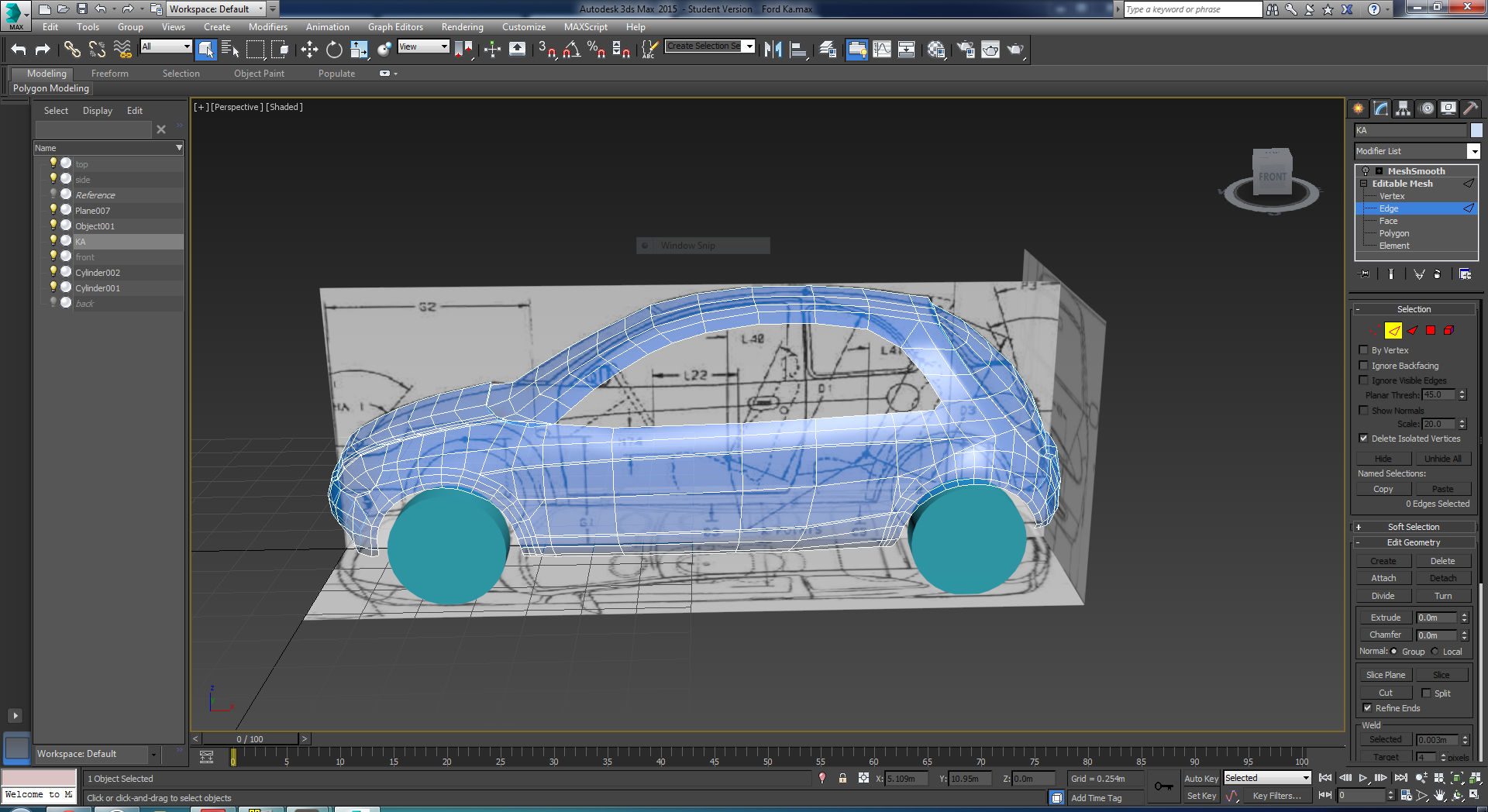1488x812 pixels.
Task: Toggle the Show Normals checkbox
Action: tap(1364, 411)
